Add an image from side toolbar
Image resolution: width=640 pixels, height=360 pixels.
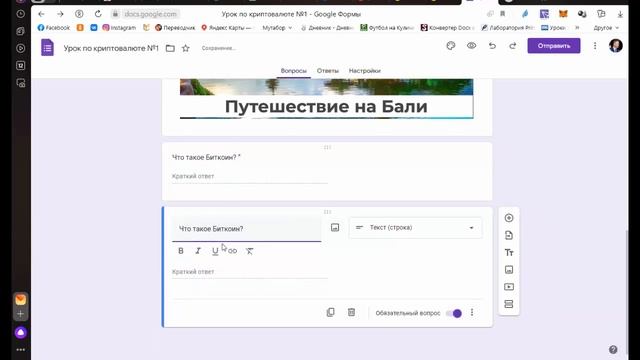point(509,270)
